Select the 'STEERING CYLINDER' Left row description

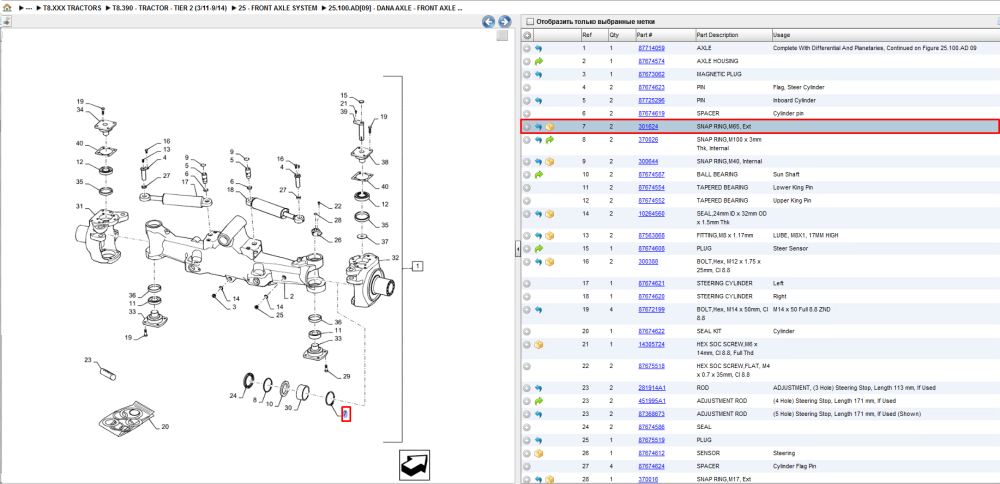tap(724, 283)
